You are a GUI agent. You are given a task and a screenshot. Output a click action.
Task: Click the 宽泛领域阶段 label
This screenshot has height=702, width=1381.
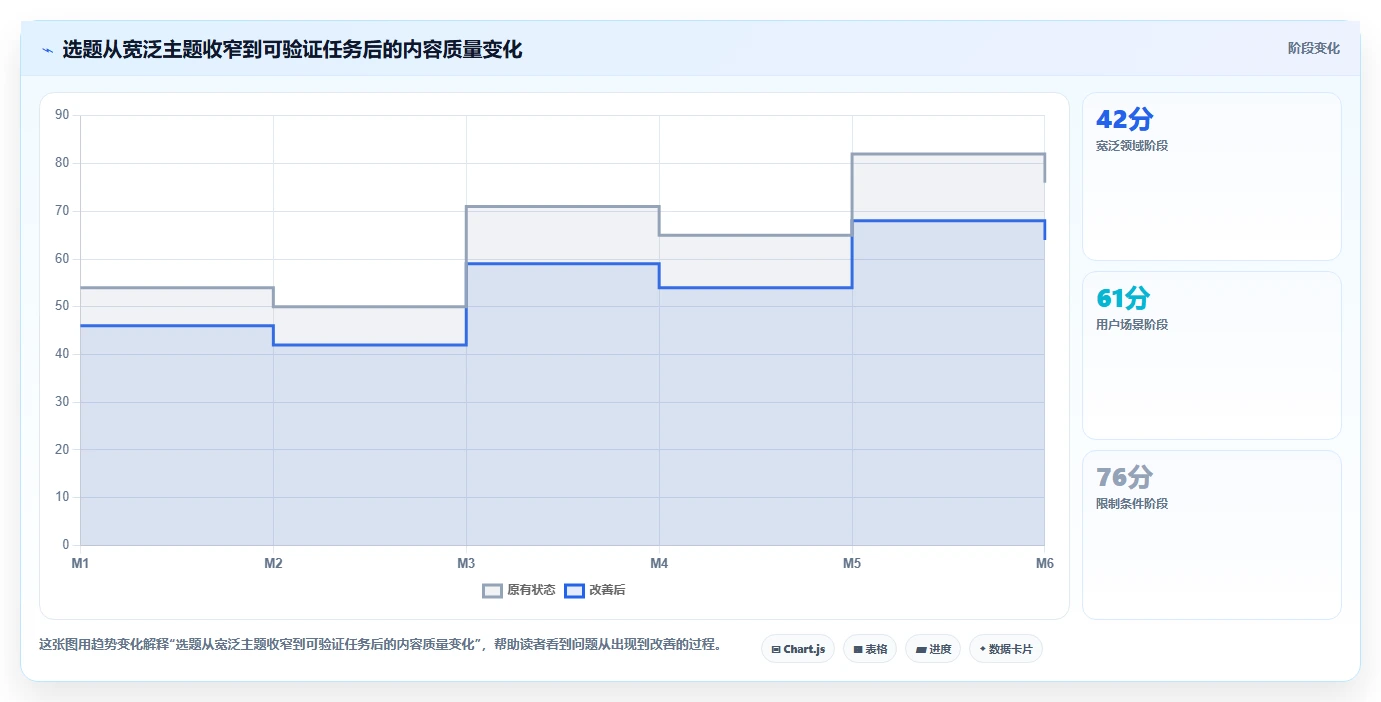tap(1132, 146)
